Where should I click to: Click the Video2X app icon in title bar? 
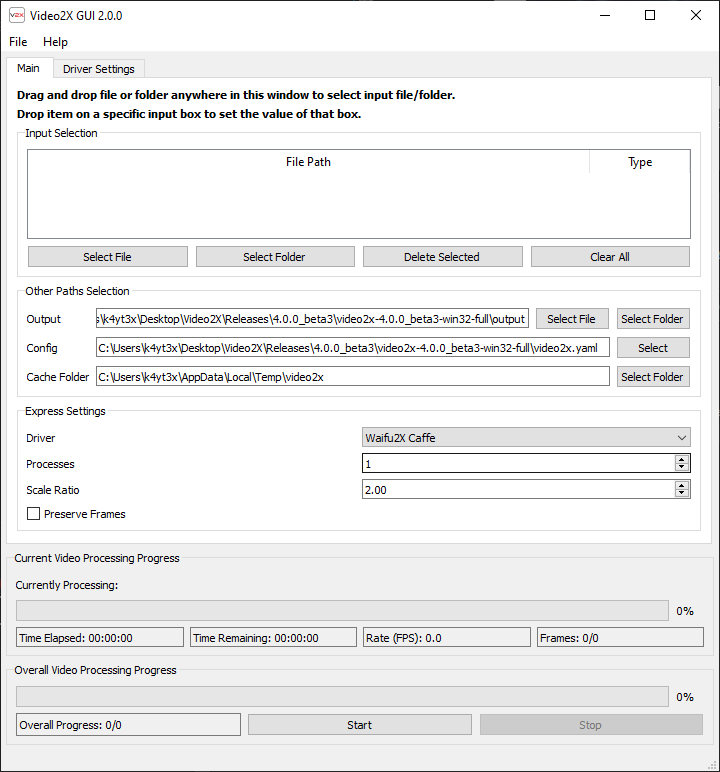(16, 15)
